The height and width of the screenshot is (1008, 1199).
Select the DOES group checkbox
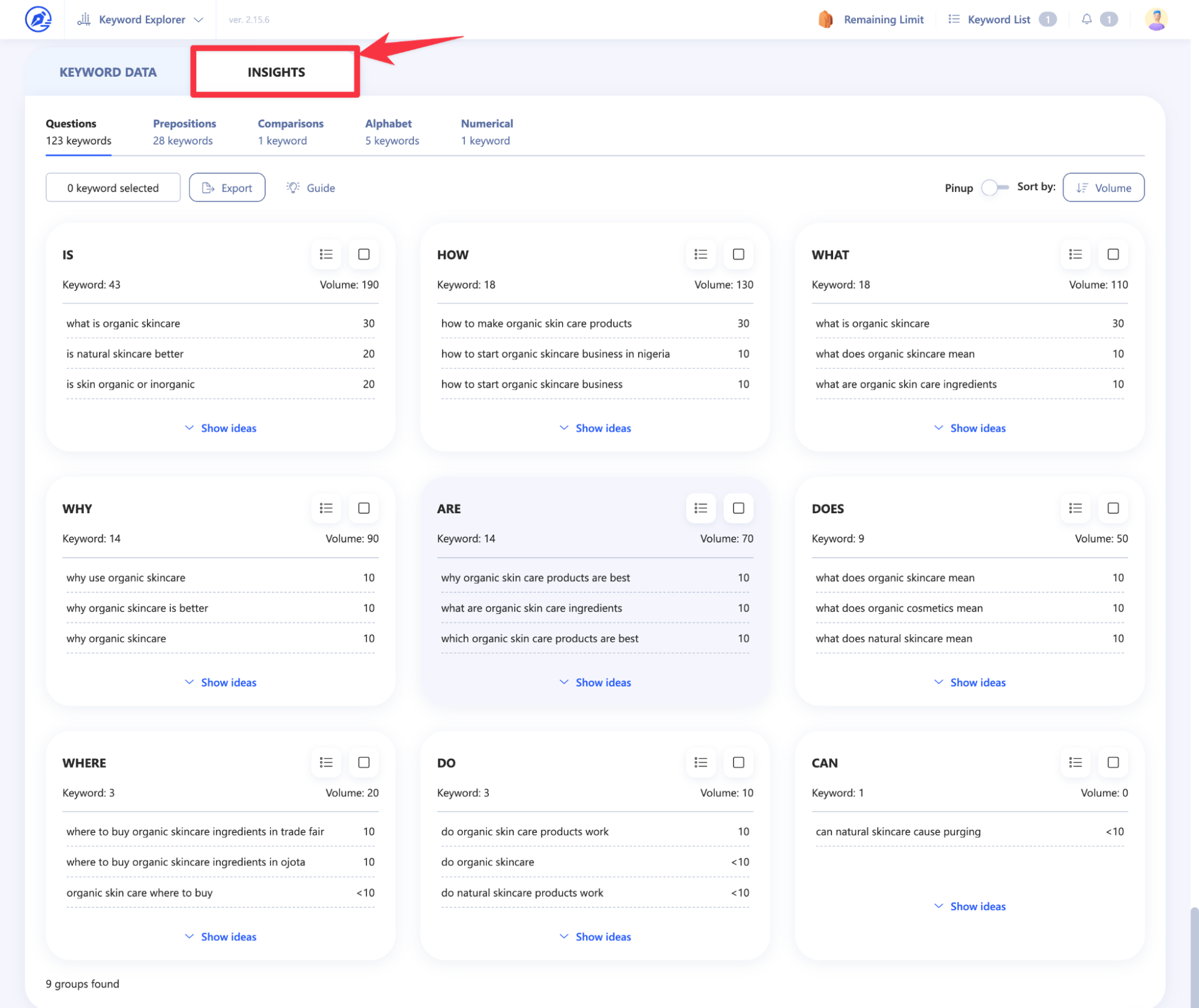click(1113, 508)
